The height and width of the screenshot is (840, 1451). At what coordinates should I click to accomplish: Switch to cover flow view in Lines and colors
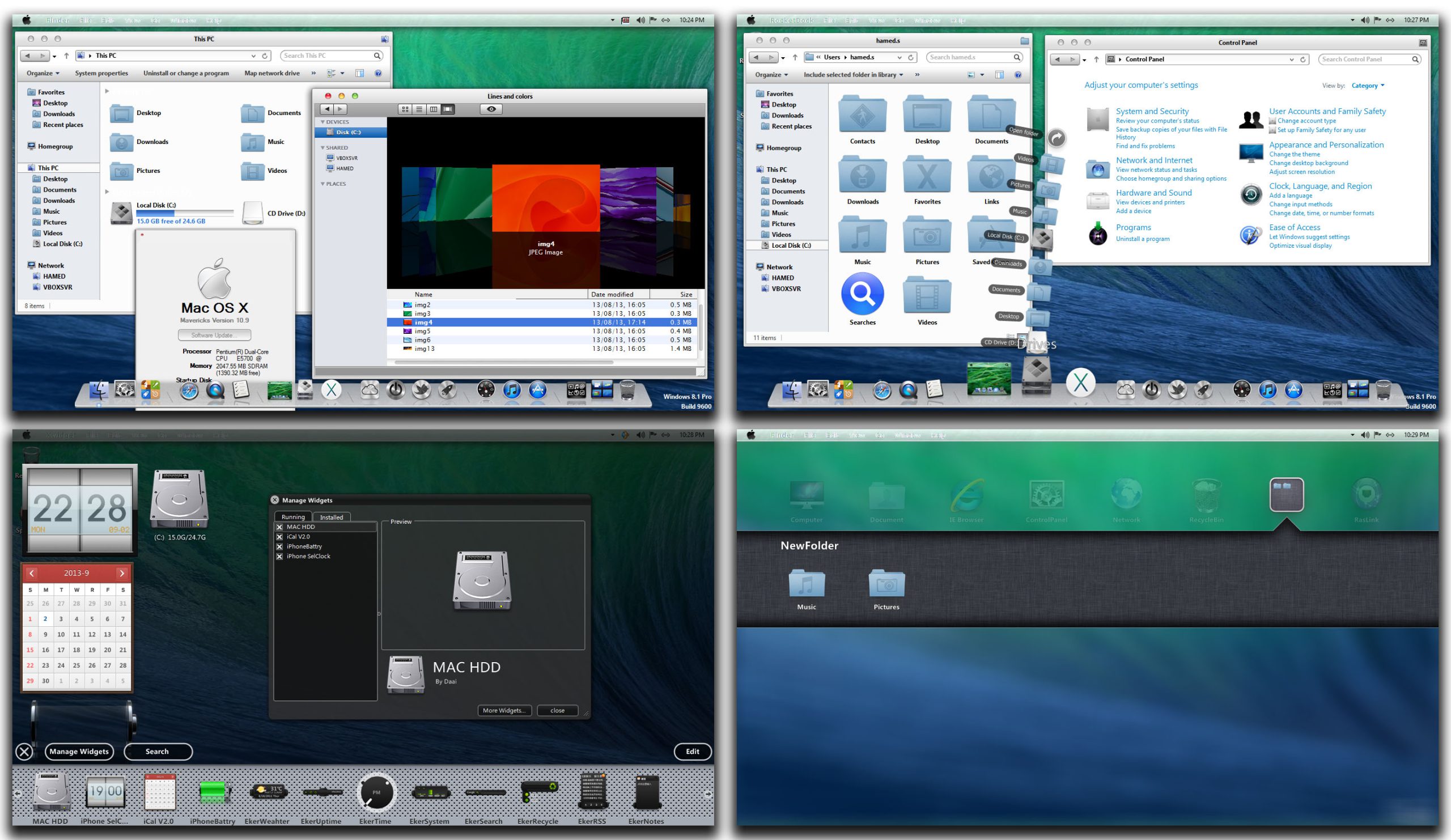pos(448,109)
